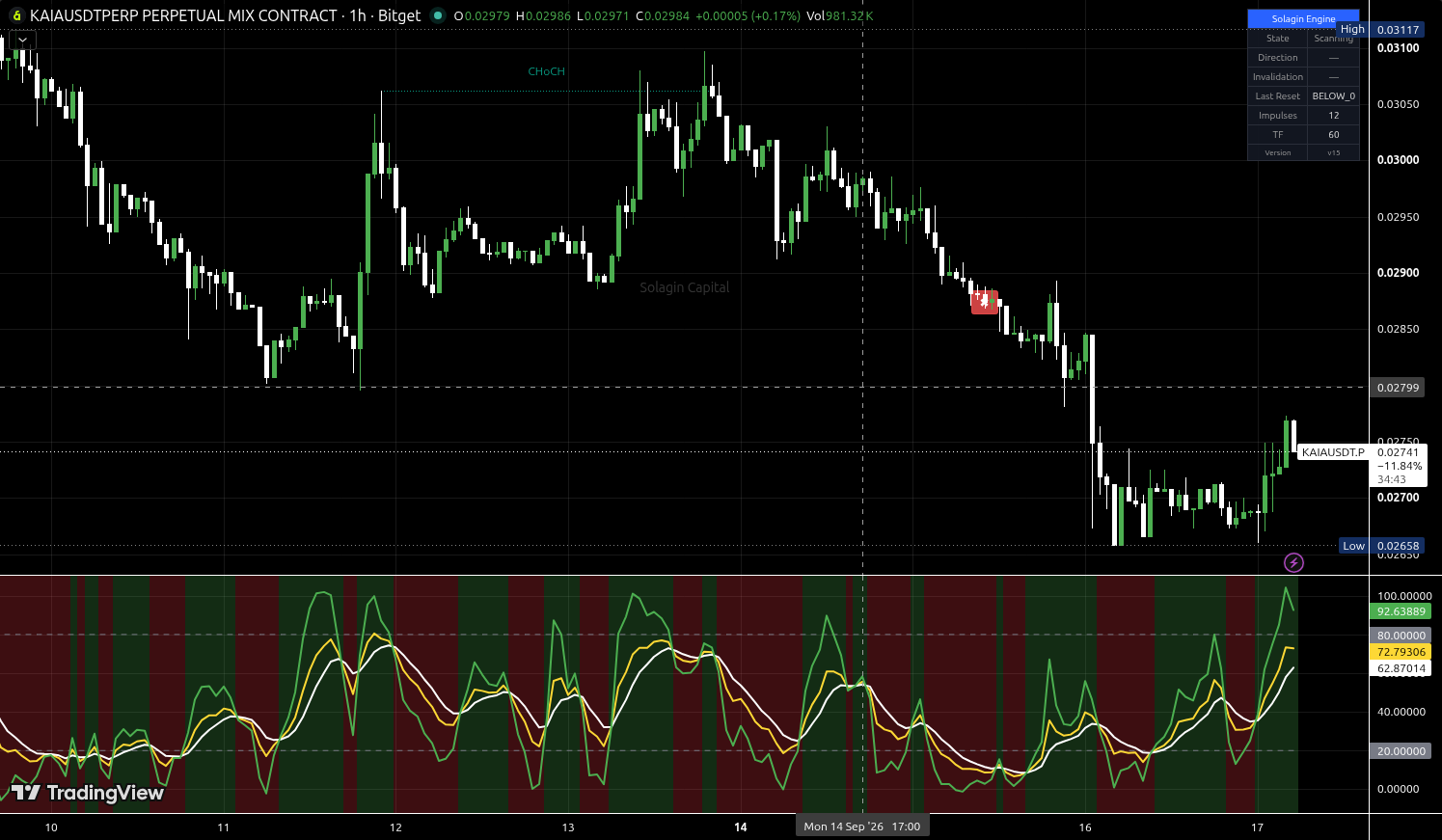Click the TF label cell
Screen dimensions: 1442x840
[1278, 135]
